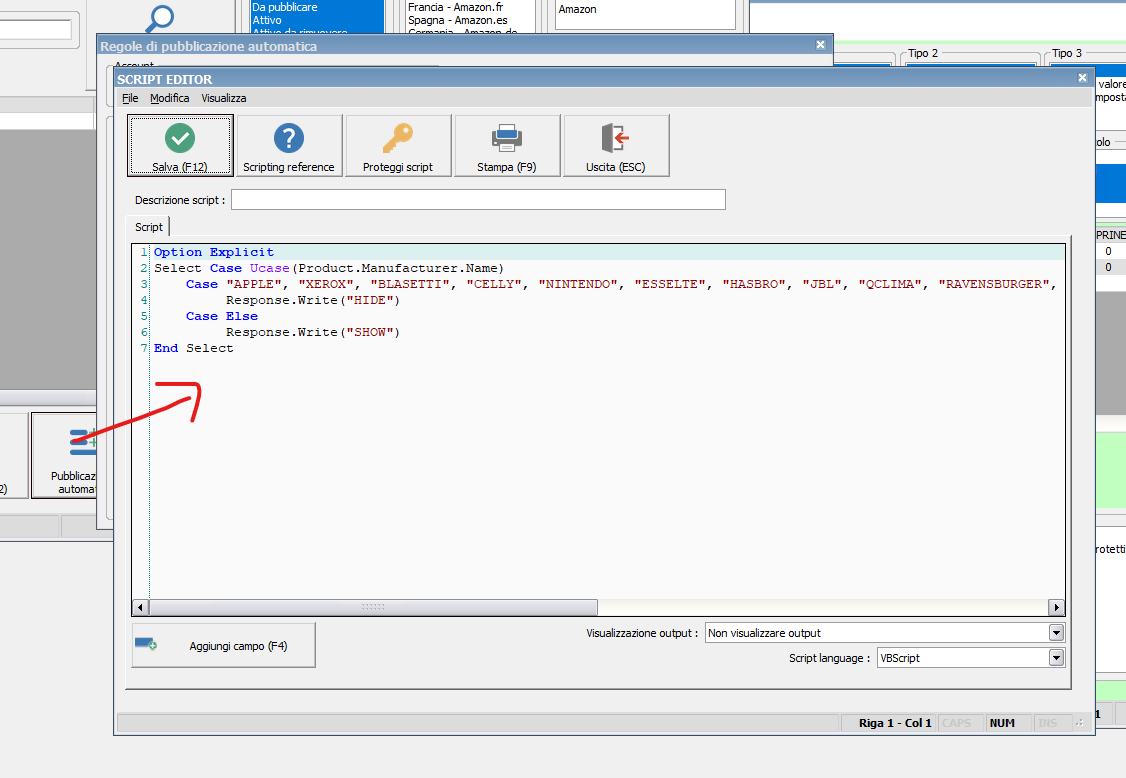Click the Option Explicit line in the script
Viewport: 1126px width, 778px height.
214,252
